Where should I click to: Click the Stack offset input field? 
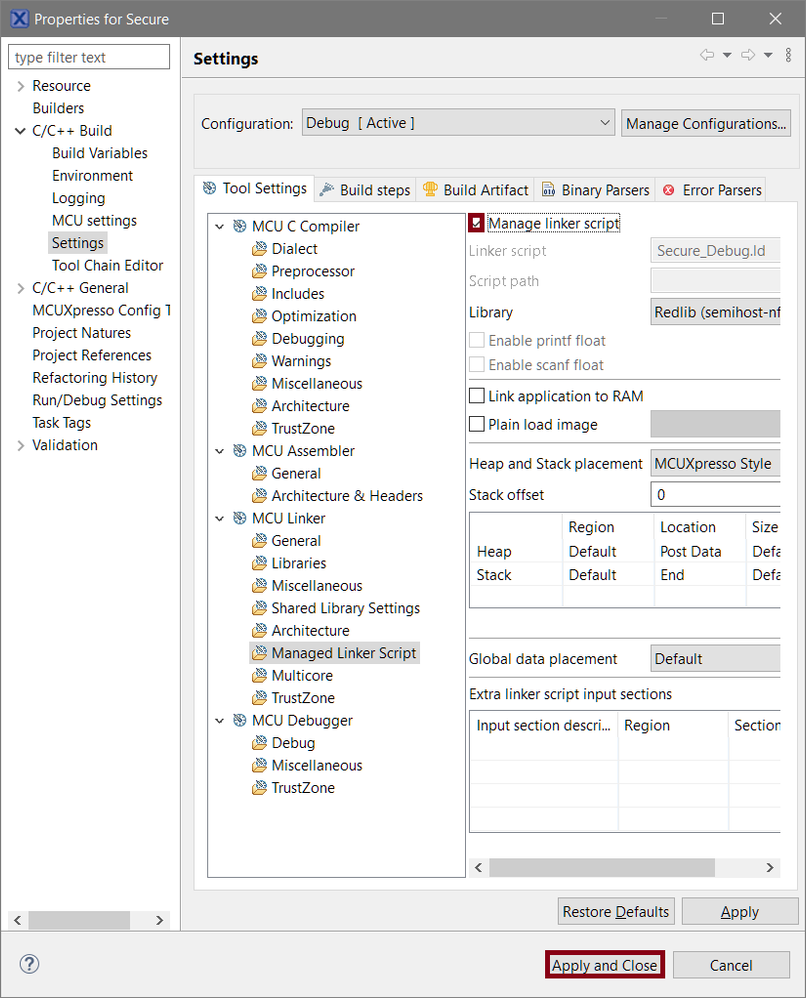[715, 494]
